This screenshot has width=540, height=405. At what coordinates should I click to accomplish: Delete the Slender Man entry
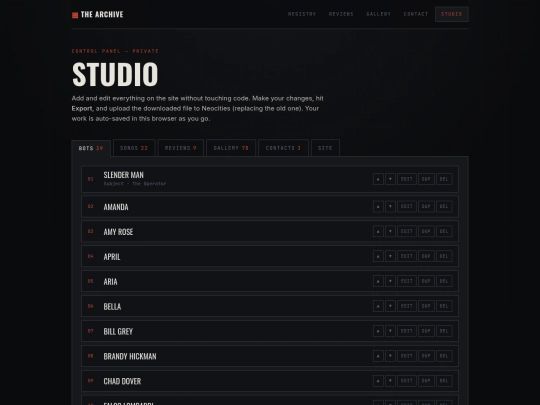click(x=444, y=179)
